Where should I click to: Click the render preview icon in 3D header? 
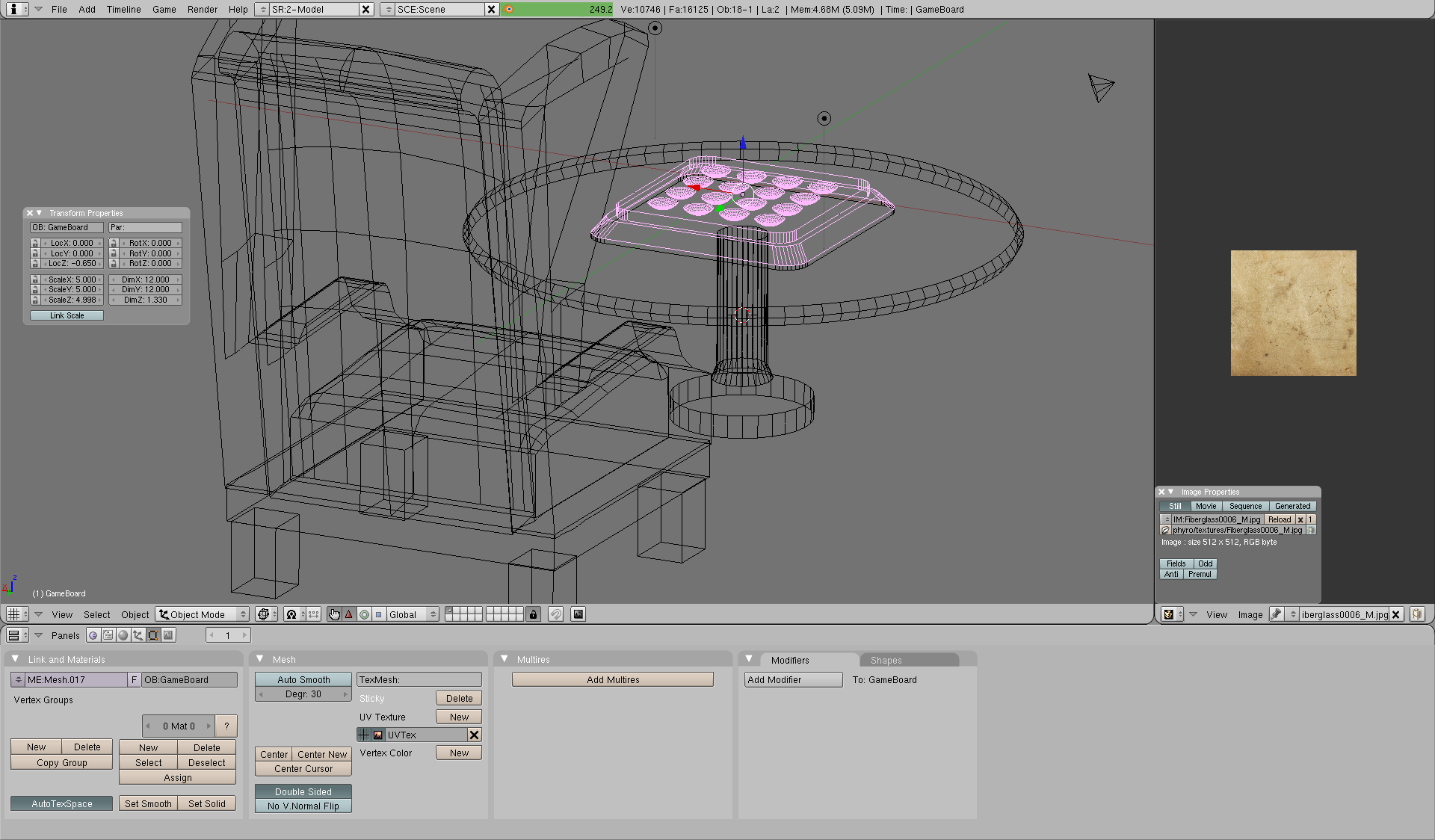[578, 614]
